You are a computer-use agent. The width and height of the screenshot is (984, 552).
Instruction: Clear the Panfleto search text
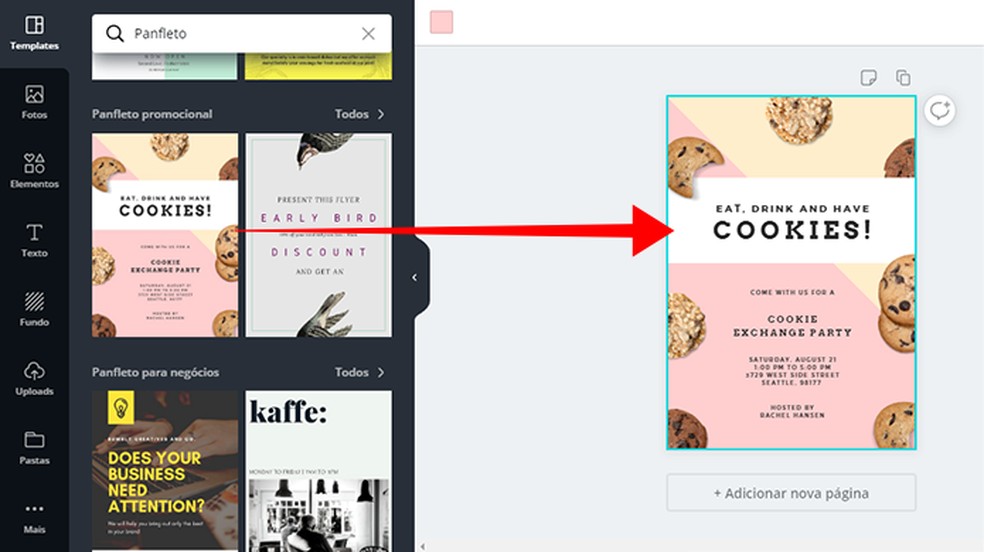[x=368, y=34]
